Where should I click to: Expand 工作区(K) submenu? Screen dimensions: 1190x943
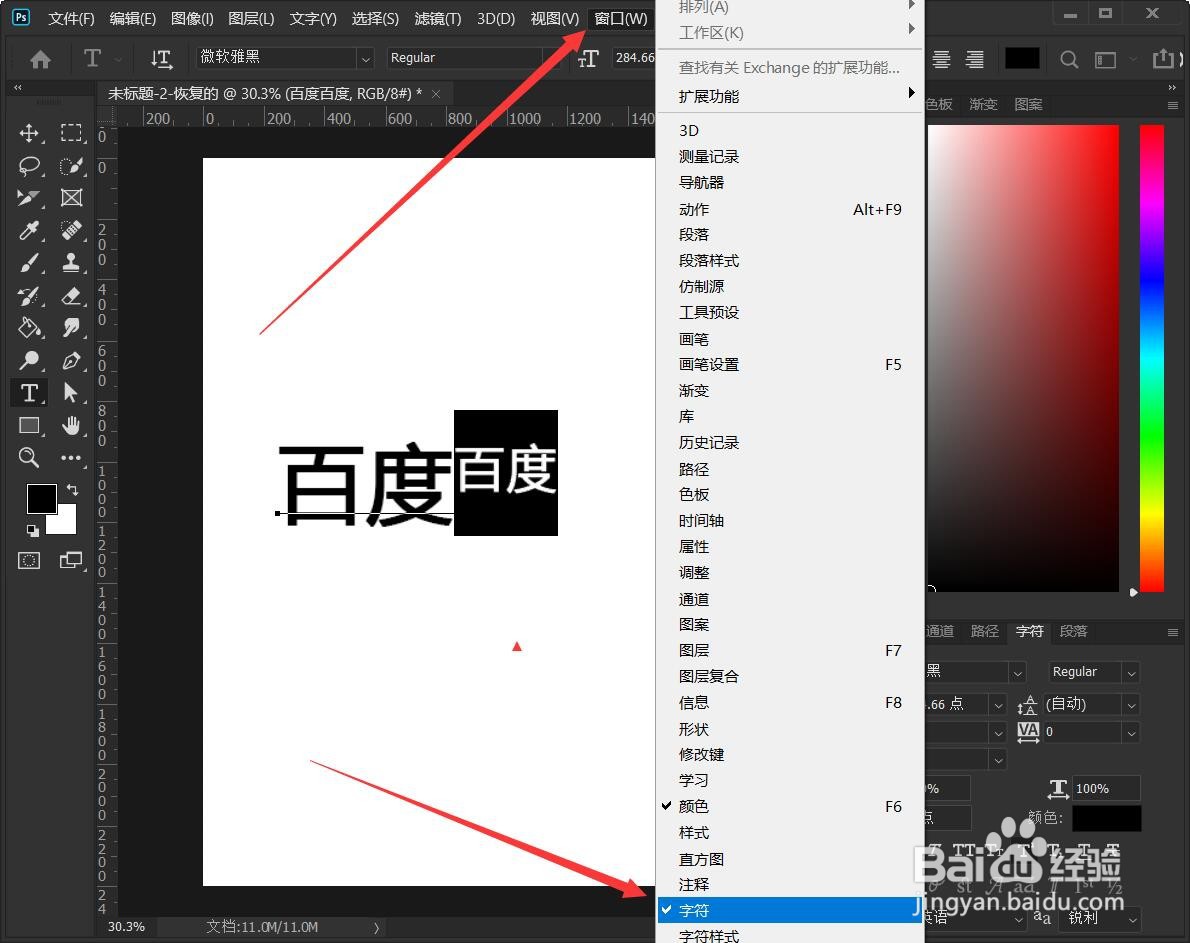790,33
